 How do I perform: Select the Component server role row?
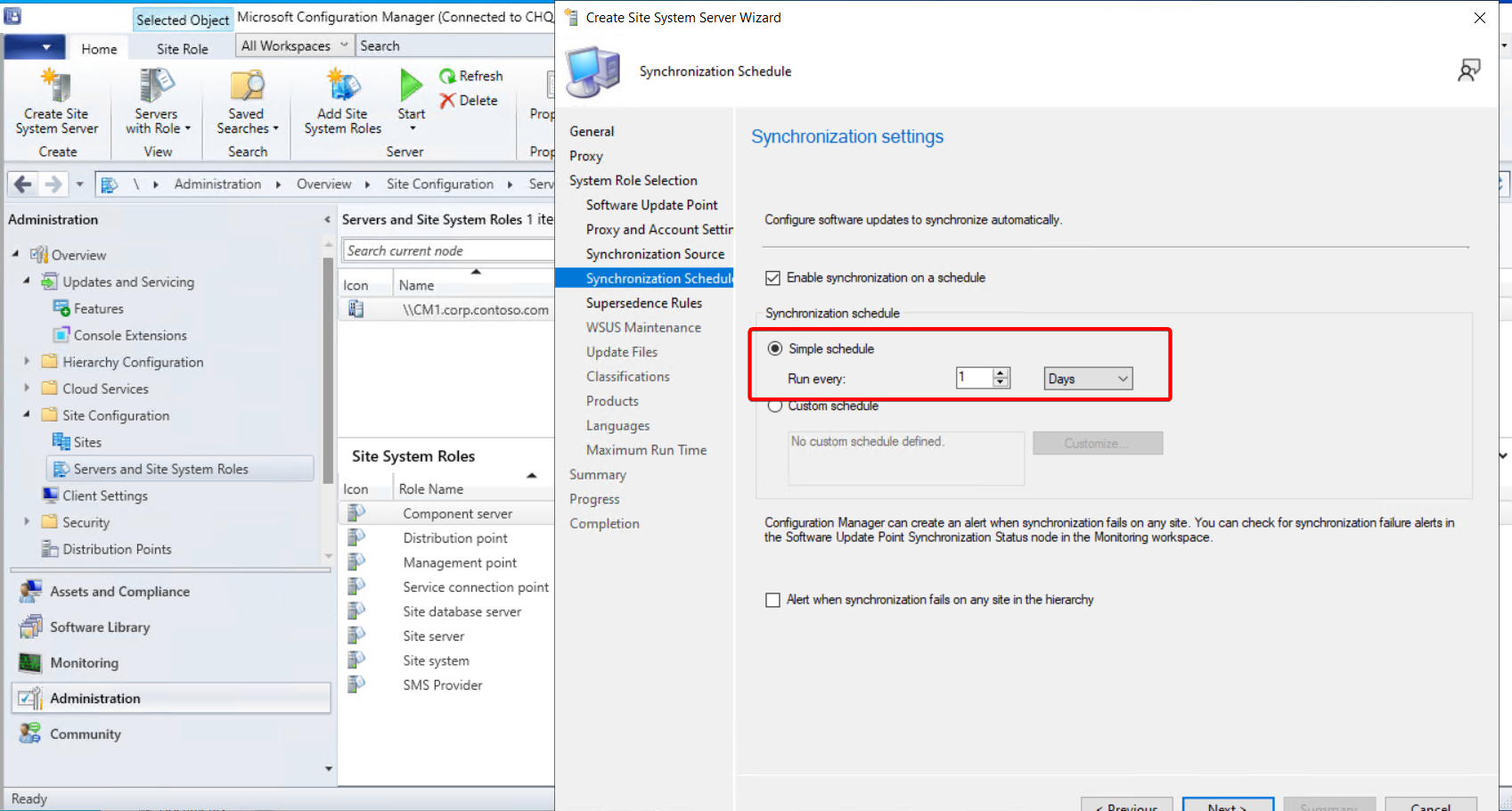tap(446, 513)
